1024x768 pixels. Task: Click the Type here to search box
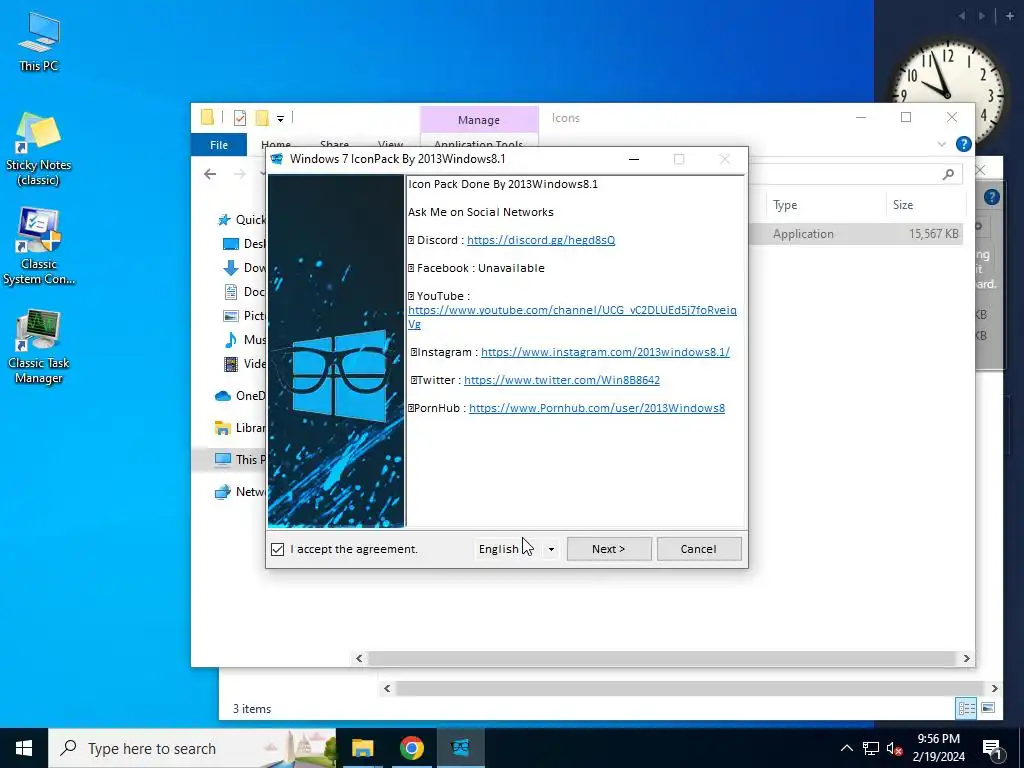[x=192, y=748]
